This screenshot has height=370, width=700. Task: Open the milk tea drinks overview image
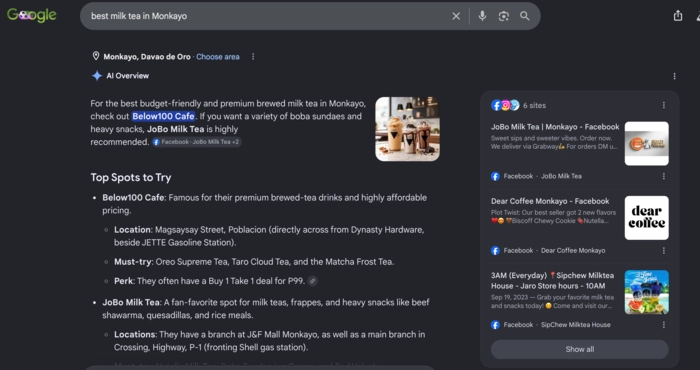click(408, 129)
